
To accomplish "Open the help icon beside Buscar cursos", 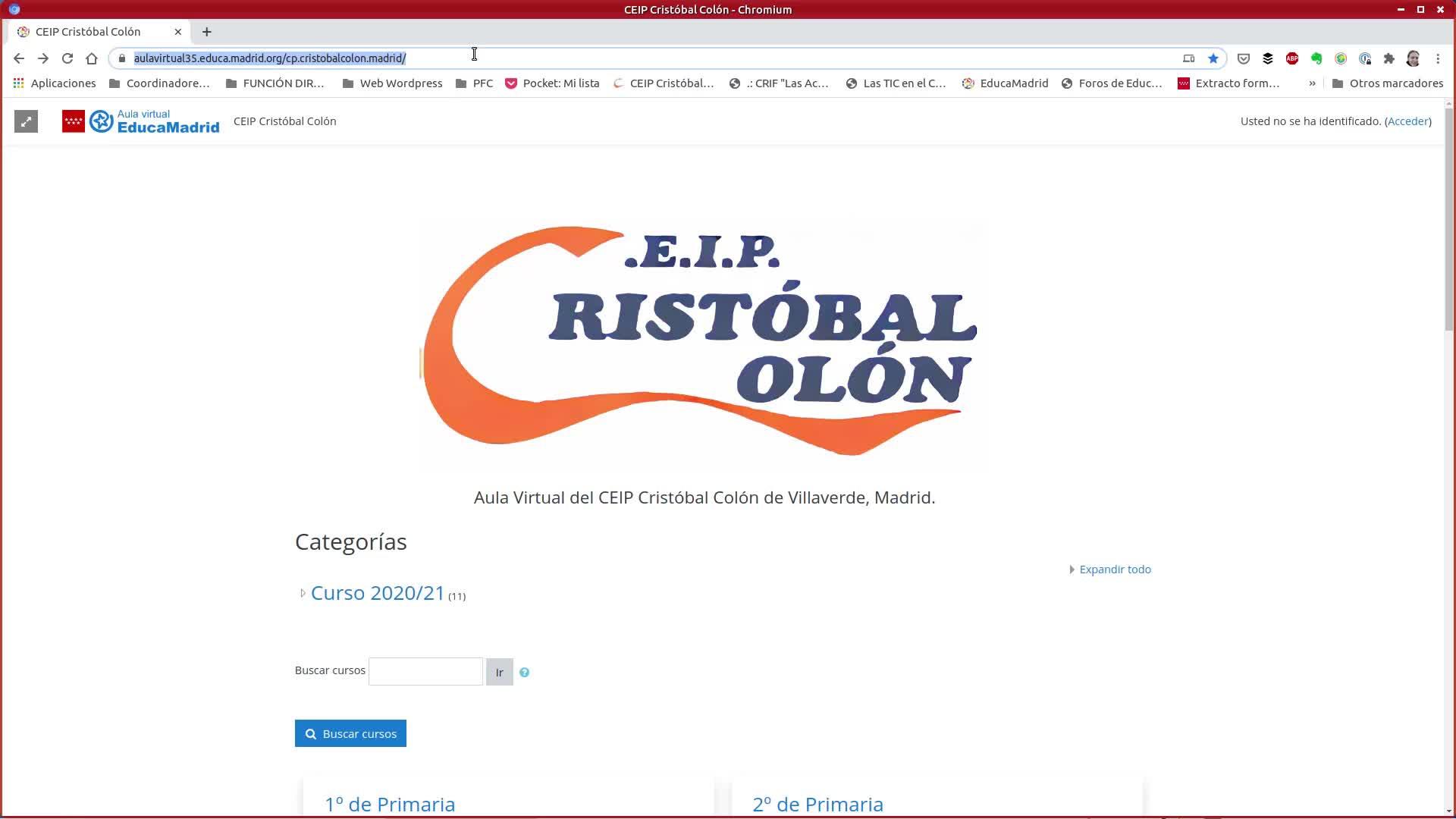I will click(x=524, y=673).
